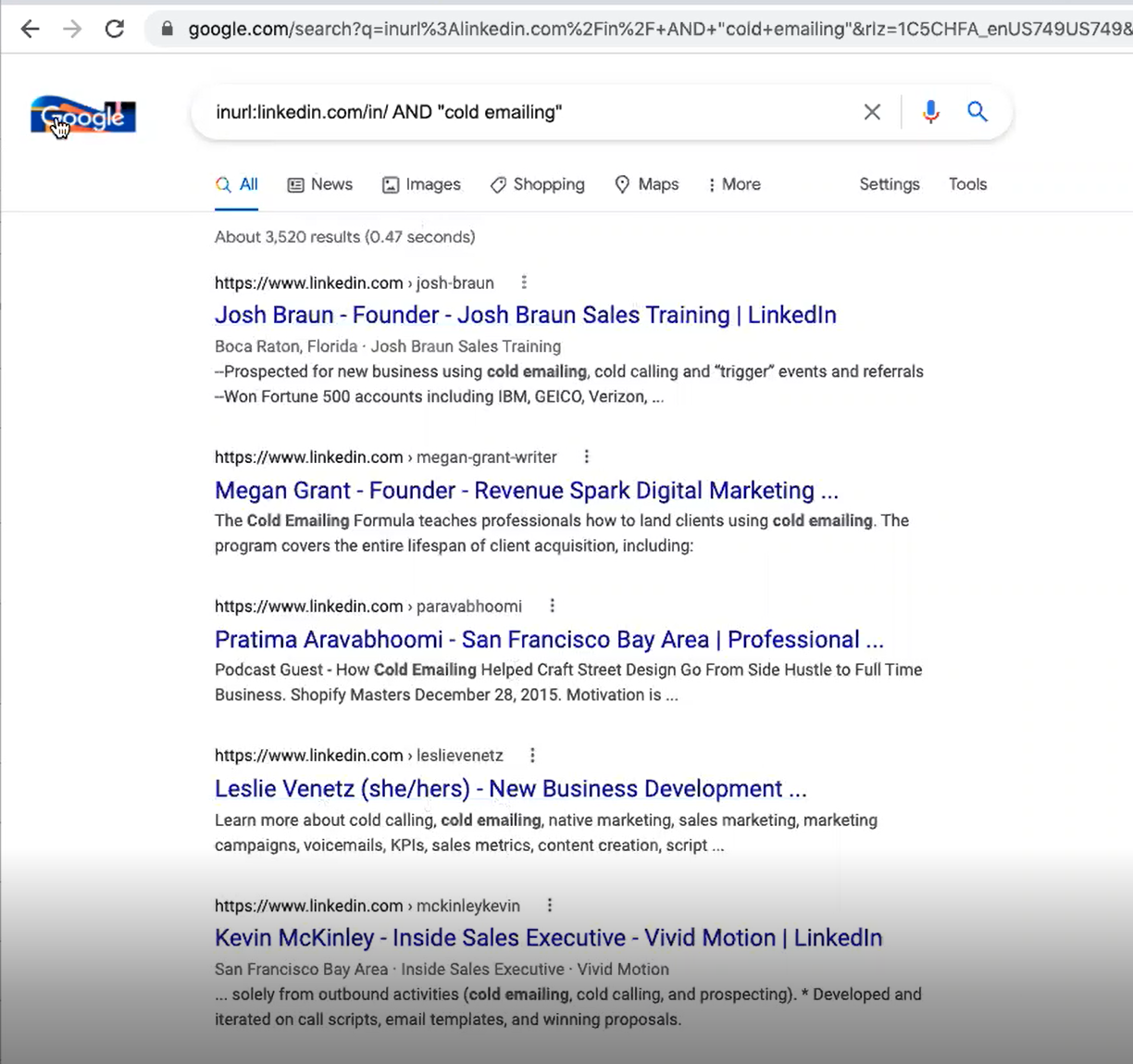
Task: Switch to the News tab
Action: (320, 184)
